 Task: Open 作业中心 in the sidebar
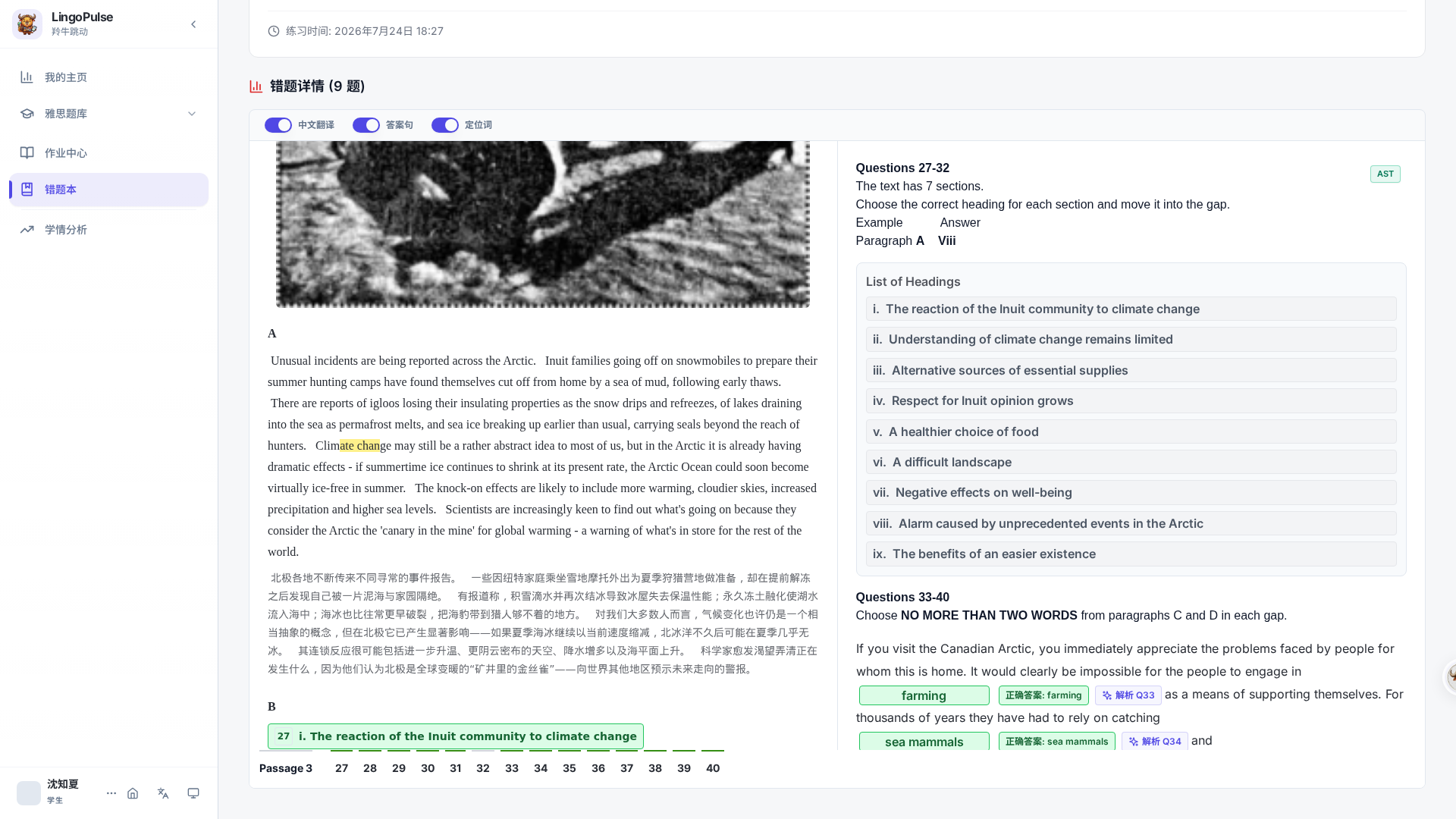pos(108,153)
